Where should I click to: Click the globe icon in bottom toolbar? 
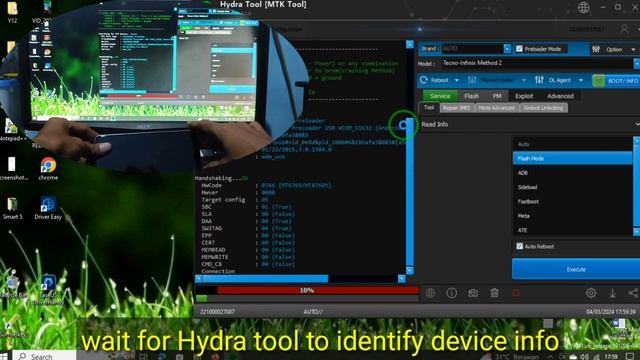click(430, 293)
